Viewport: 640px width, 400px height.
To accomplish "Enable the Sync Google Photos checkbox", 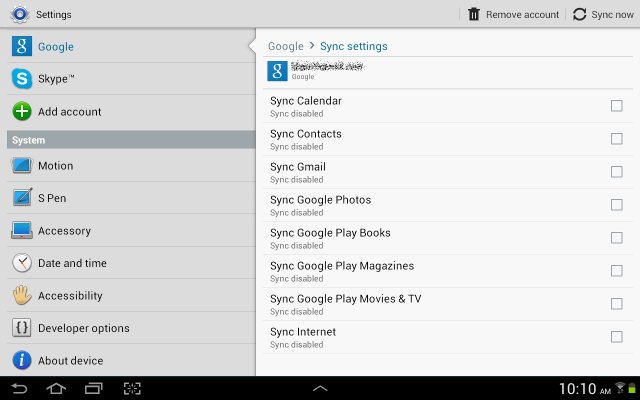I will pos(616,205).
